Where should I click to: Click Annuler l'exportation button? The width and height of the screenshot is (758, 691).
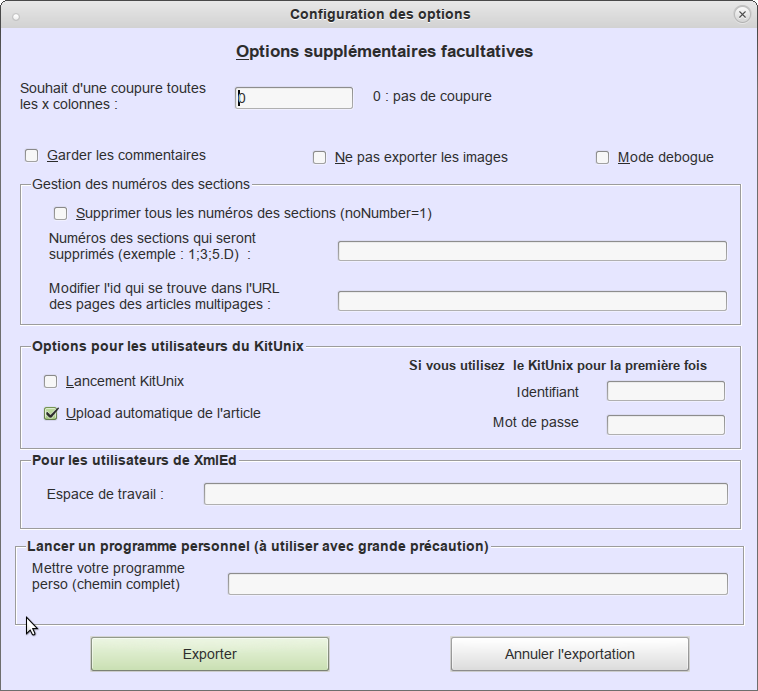[569, 654]
